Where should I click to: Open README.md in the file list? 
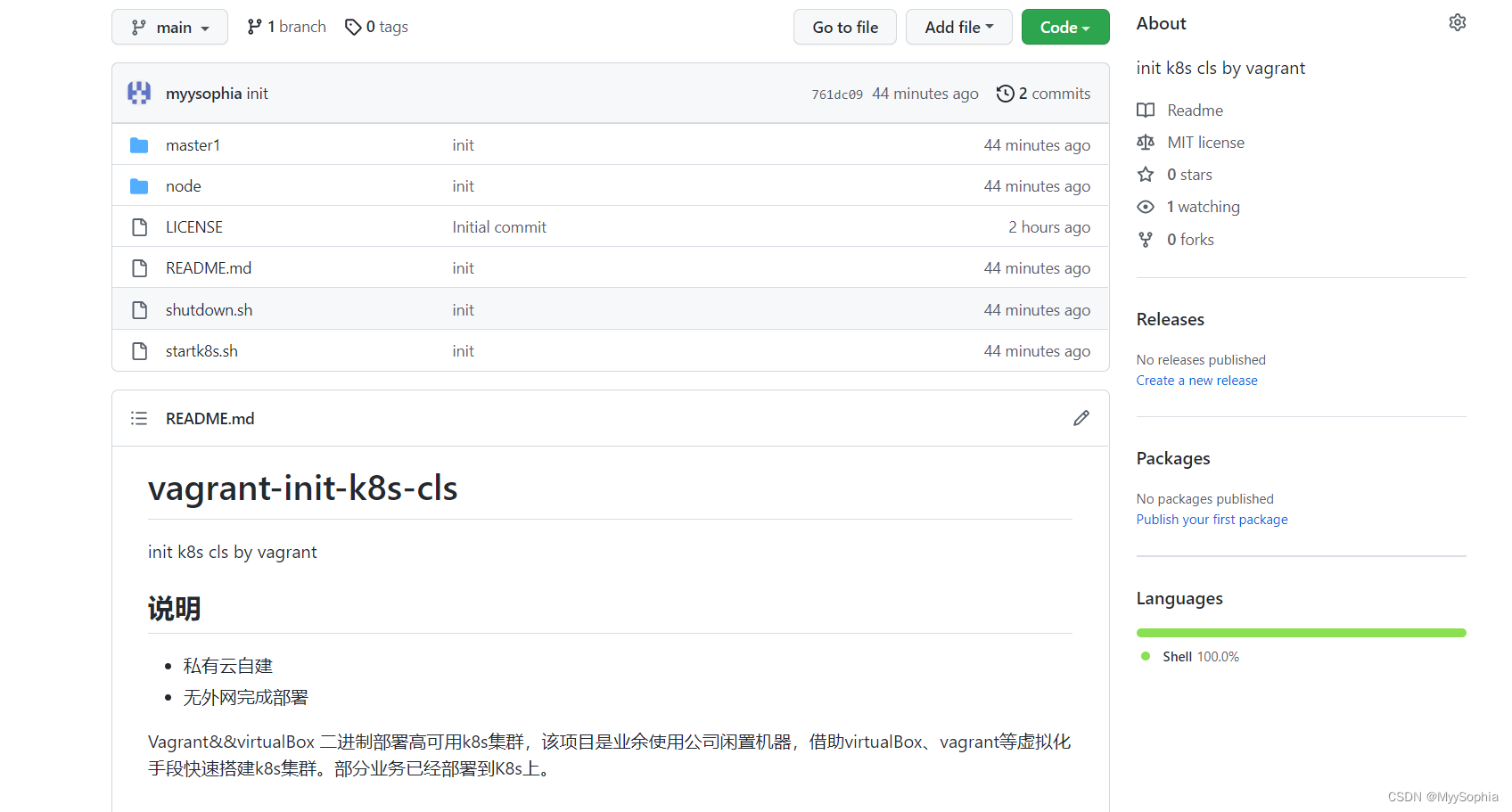pyautogui.click(x=209, y=267)
